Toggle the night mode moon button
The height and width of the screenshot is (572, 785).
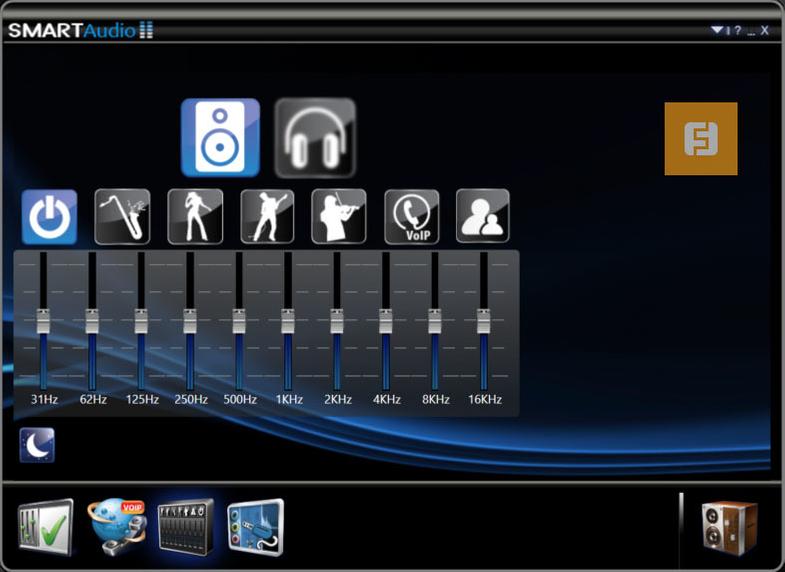[37, 445]
